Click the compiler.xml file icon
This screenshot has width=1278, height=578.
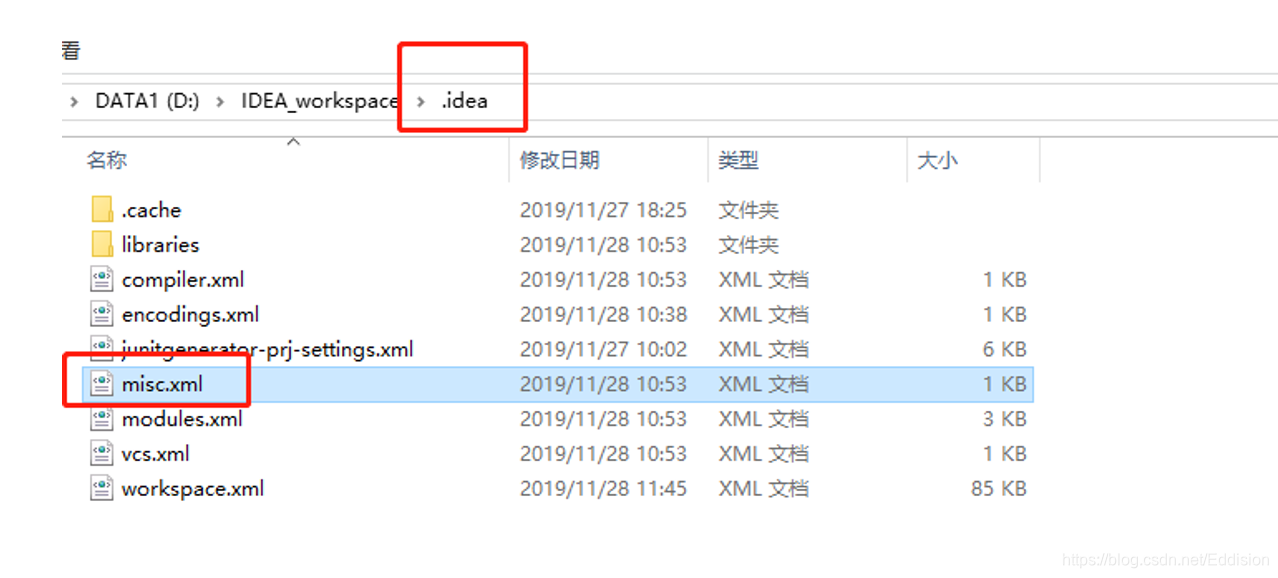click(x=102, y=279)
